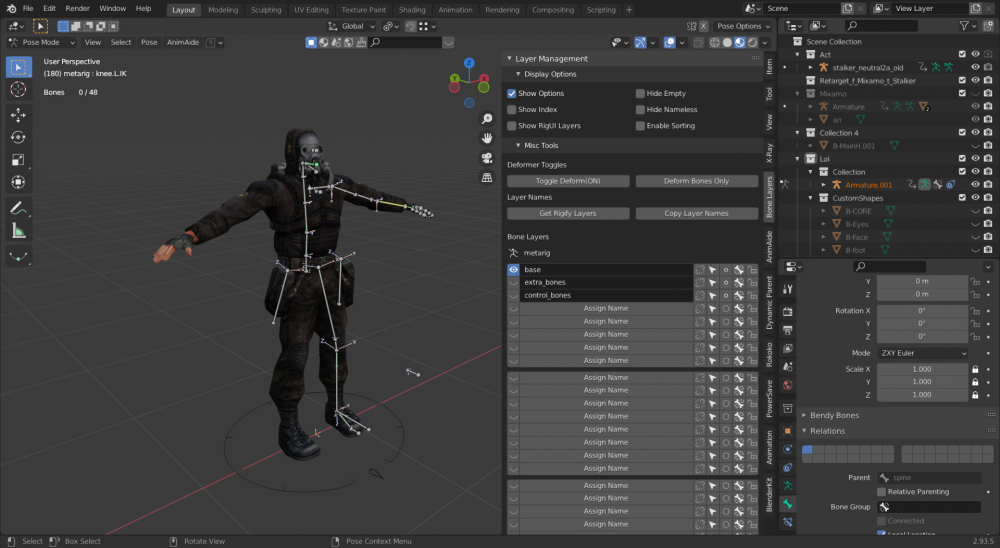Toggle visibility eye of base bone layer

(513, 270)
